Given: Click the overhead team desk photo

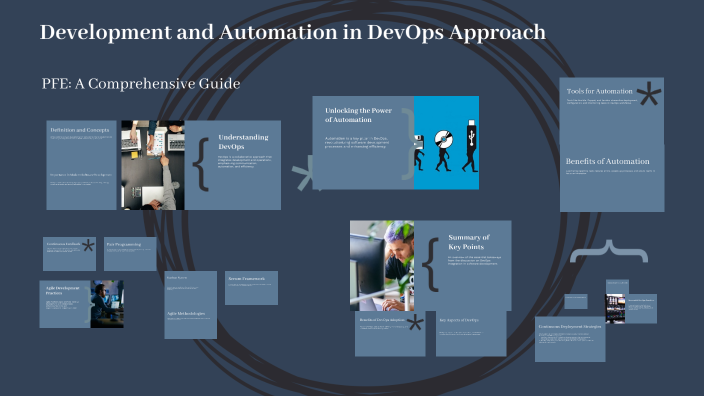Looking at the screenshot, I should point(153,165).
